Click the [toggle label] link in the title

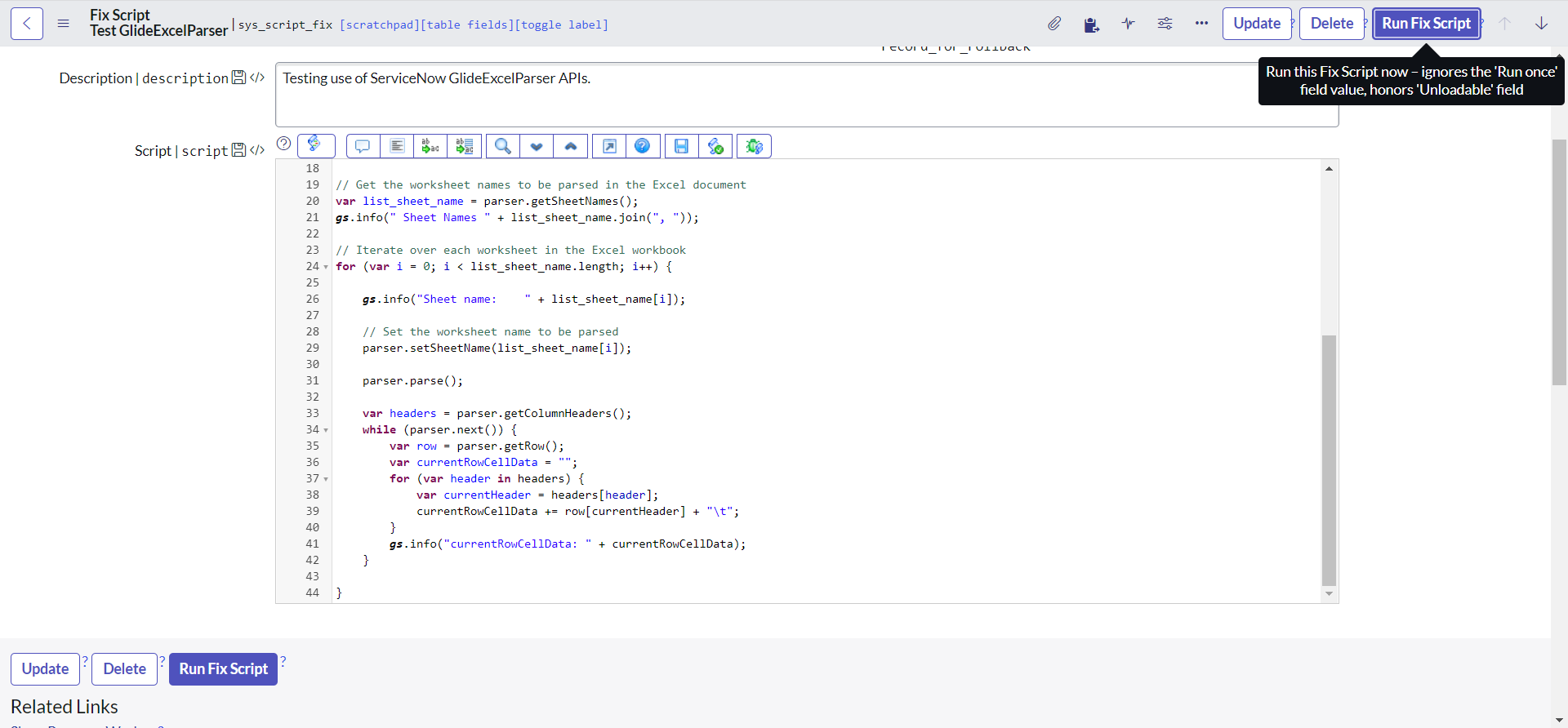(x=561, y=25)
